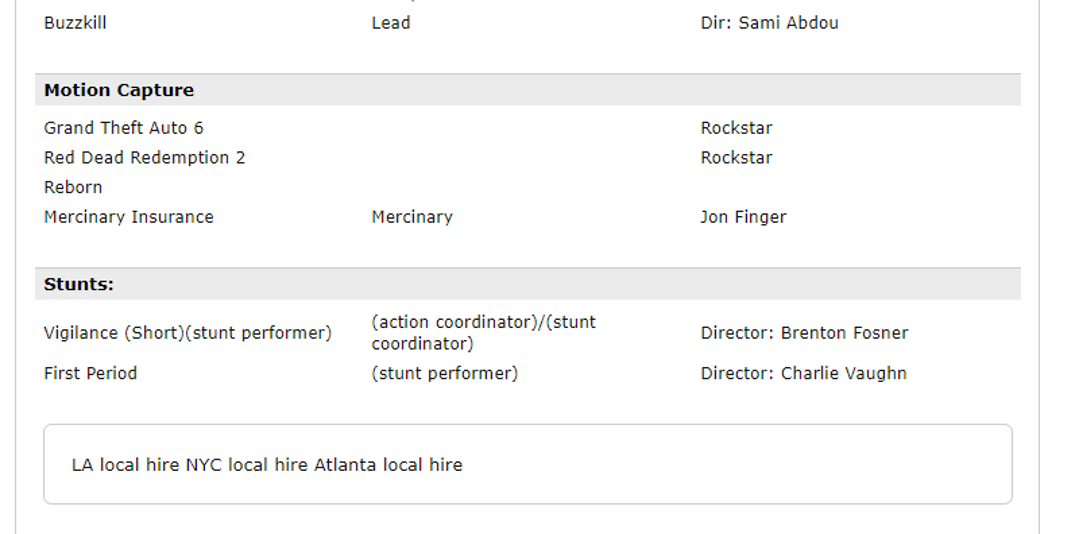The width and height of the screenshot is (1087, 534).
Task: Select the Grand Theft Auto 6 credit
Action: pyautogui.click(x=123, y=128)
